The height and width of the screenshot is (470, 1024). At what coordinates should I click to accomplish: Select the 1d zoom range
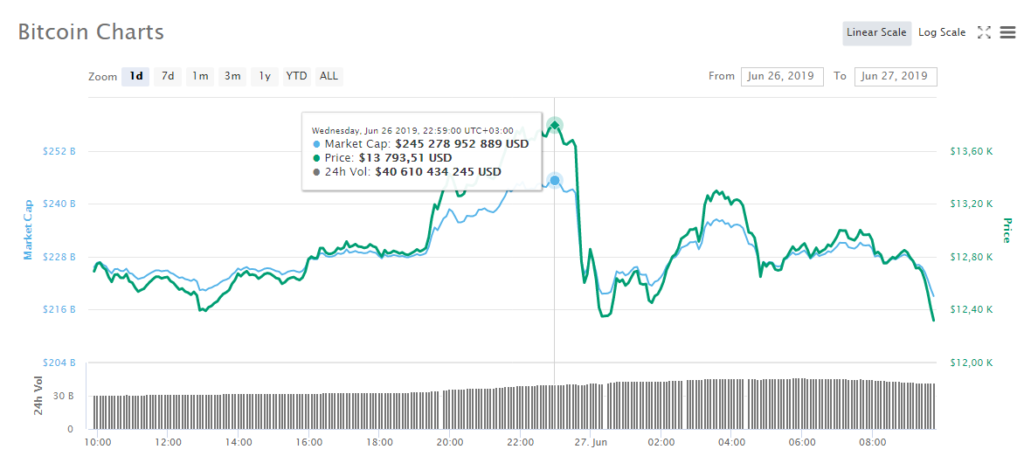click(136, 76)
